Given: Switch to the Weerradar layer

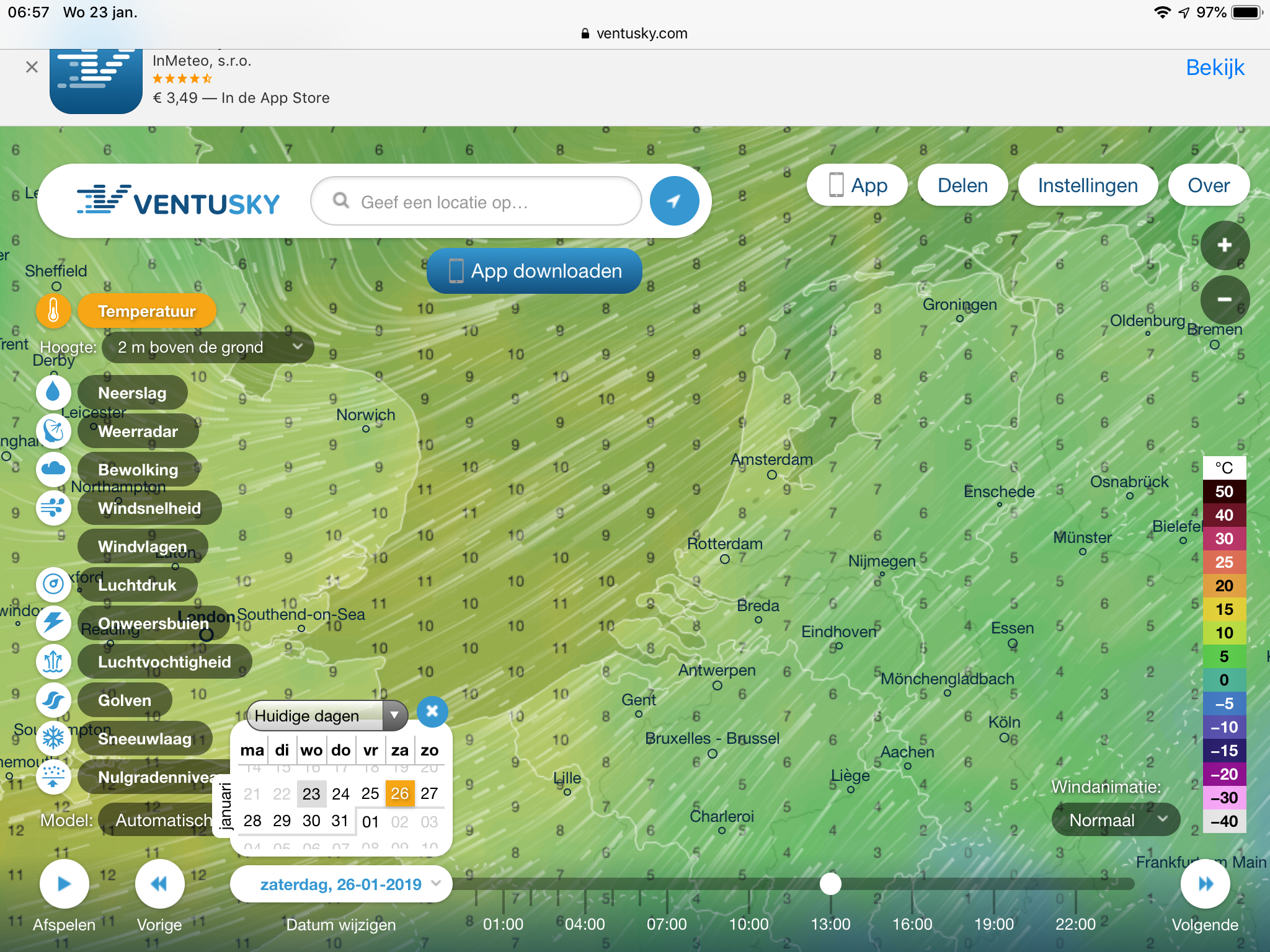Looking at the screenshot, I should 138,431.
